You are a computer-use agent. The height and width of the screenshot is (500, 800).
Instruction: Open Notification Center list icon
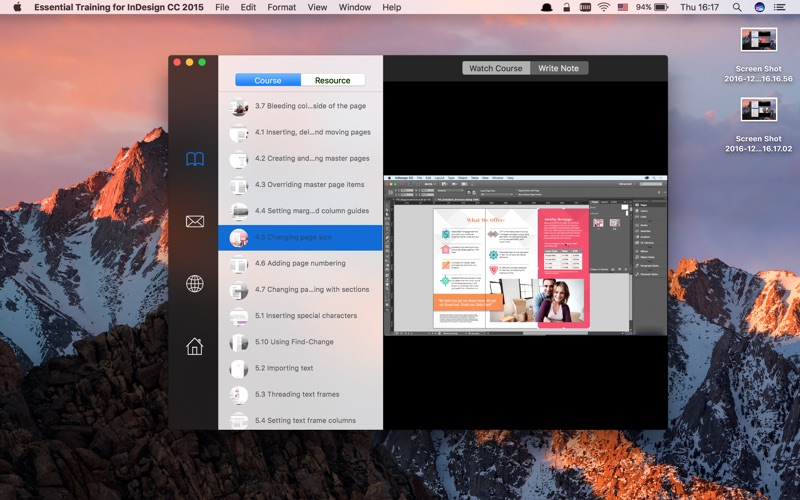[780, 7]
